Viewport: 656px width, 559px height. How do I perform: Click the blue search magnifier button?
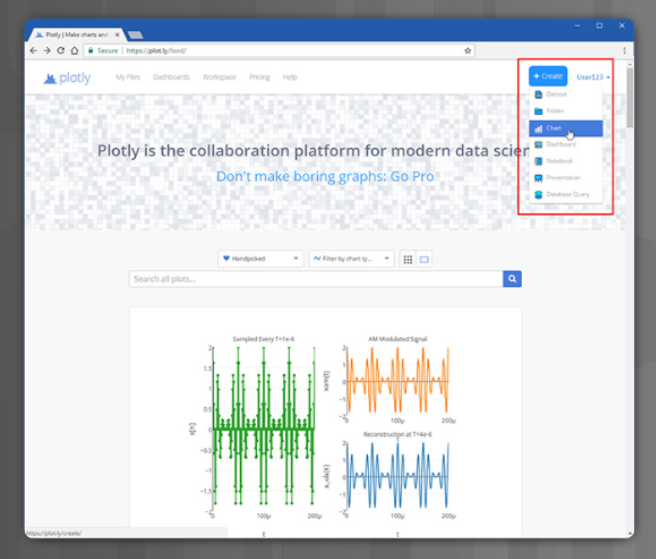512,279
